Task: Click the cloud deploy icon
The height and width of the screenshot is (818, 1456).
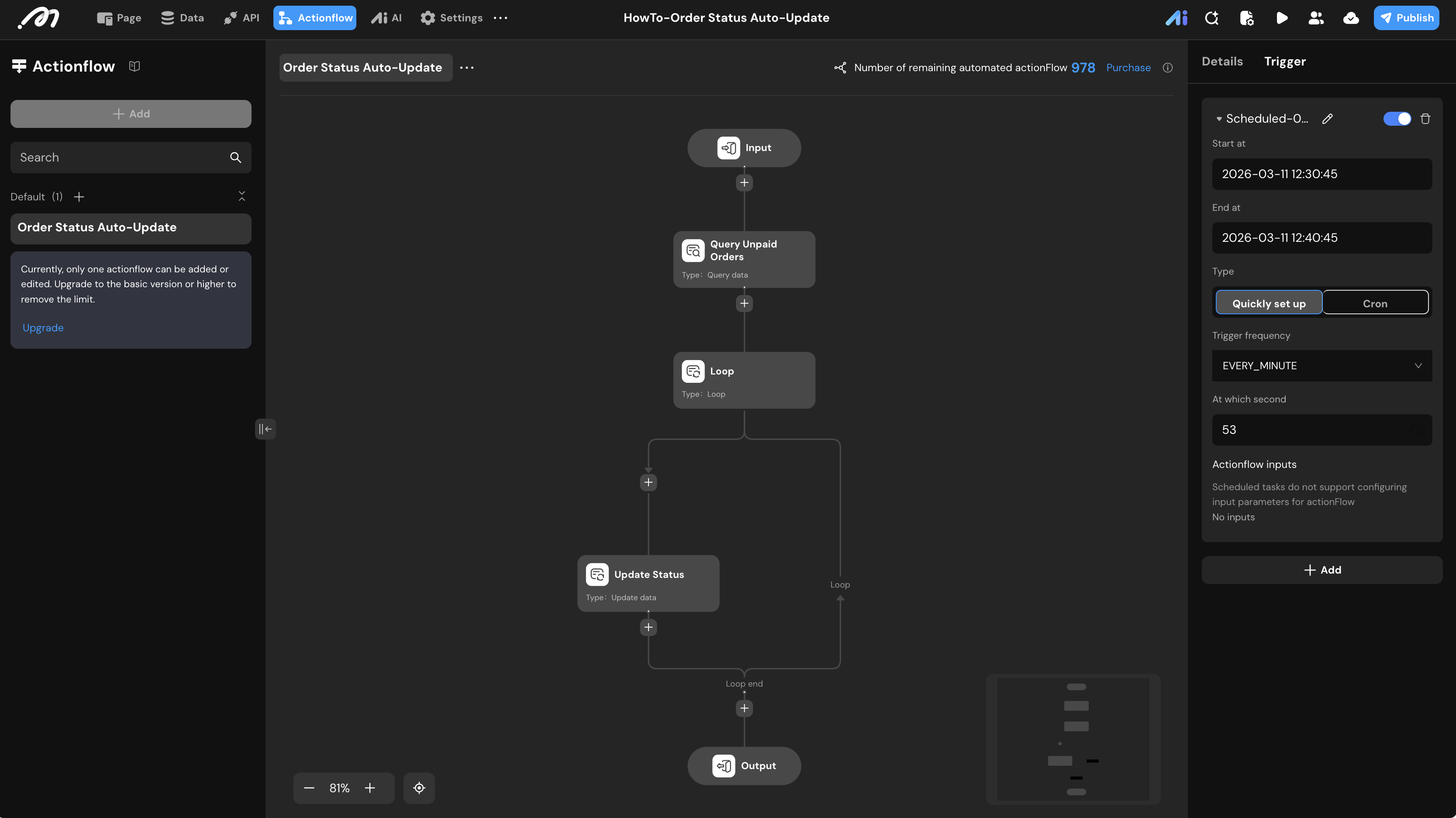Action: (x=1351, y=18)
